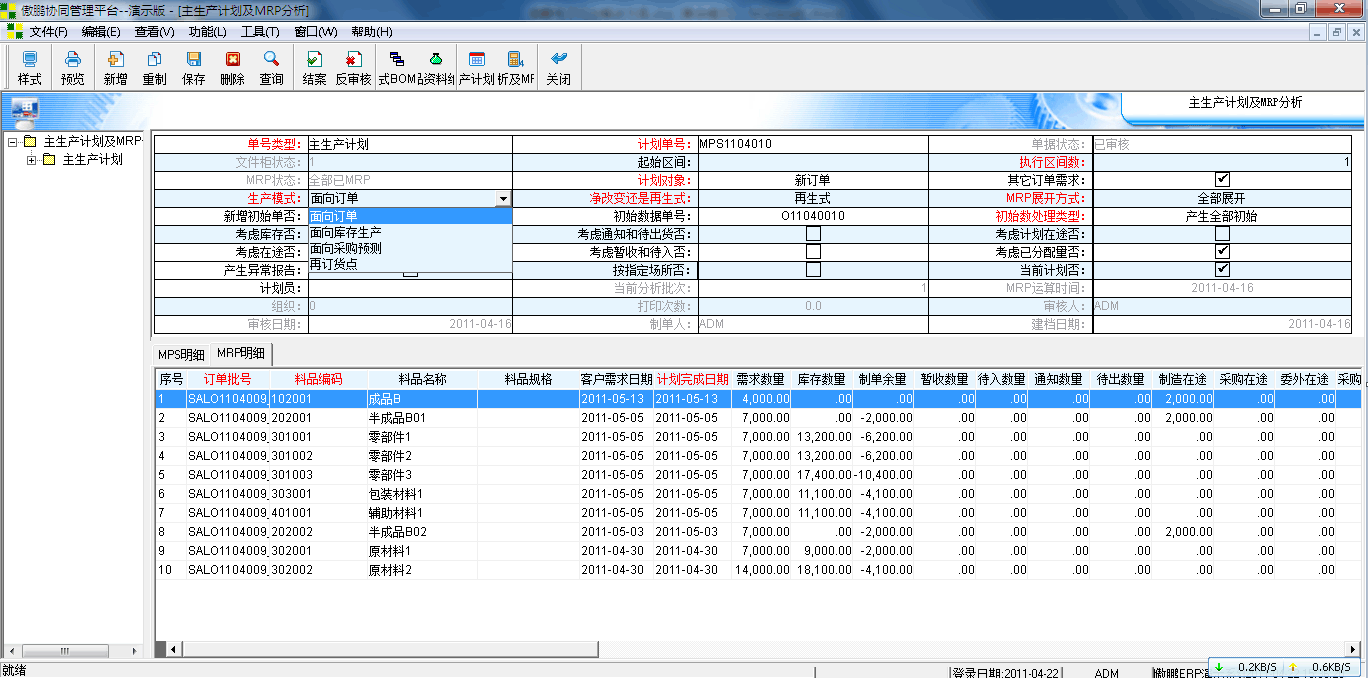Uncheck the 当前计划否 checkbox

1221,269
